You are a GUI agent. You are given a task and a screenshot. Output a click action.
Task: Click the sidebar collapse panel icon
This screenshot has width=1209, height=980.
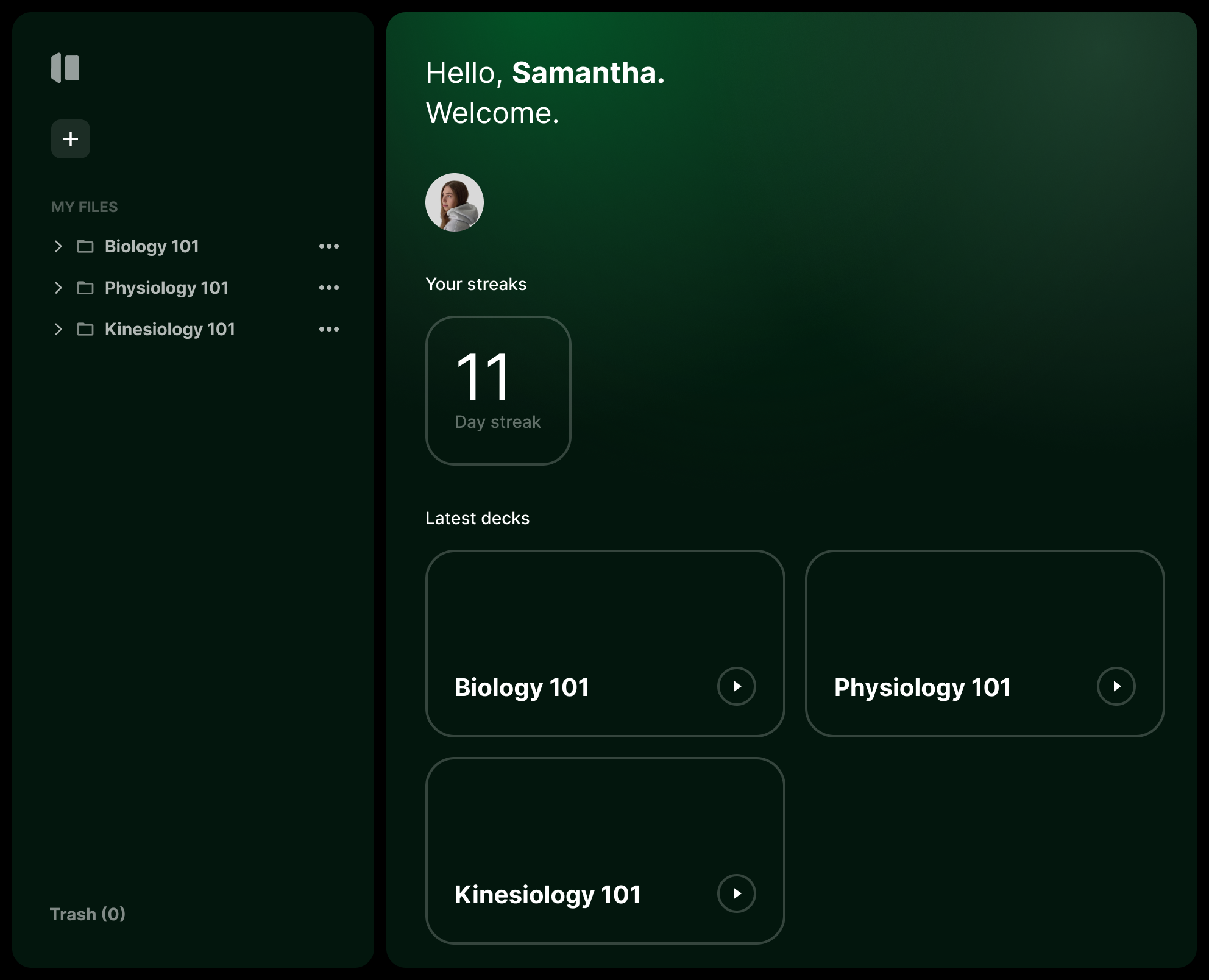[65, 68]
